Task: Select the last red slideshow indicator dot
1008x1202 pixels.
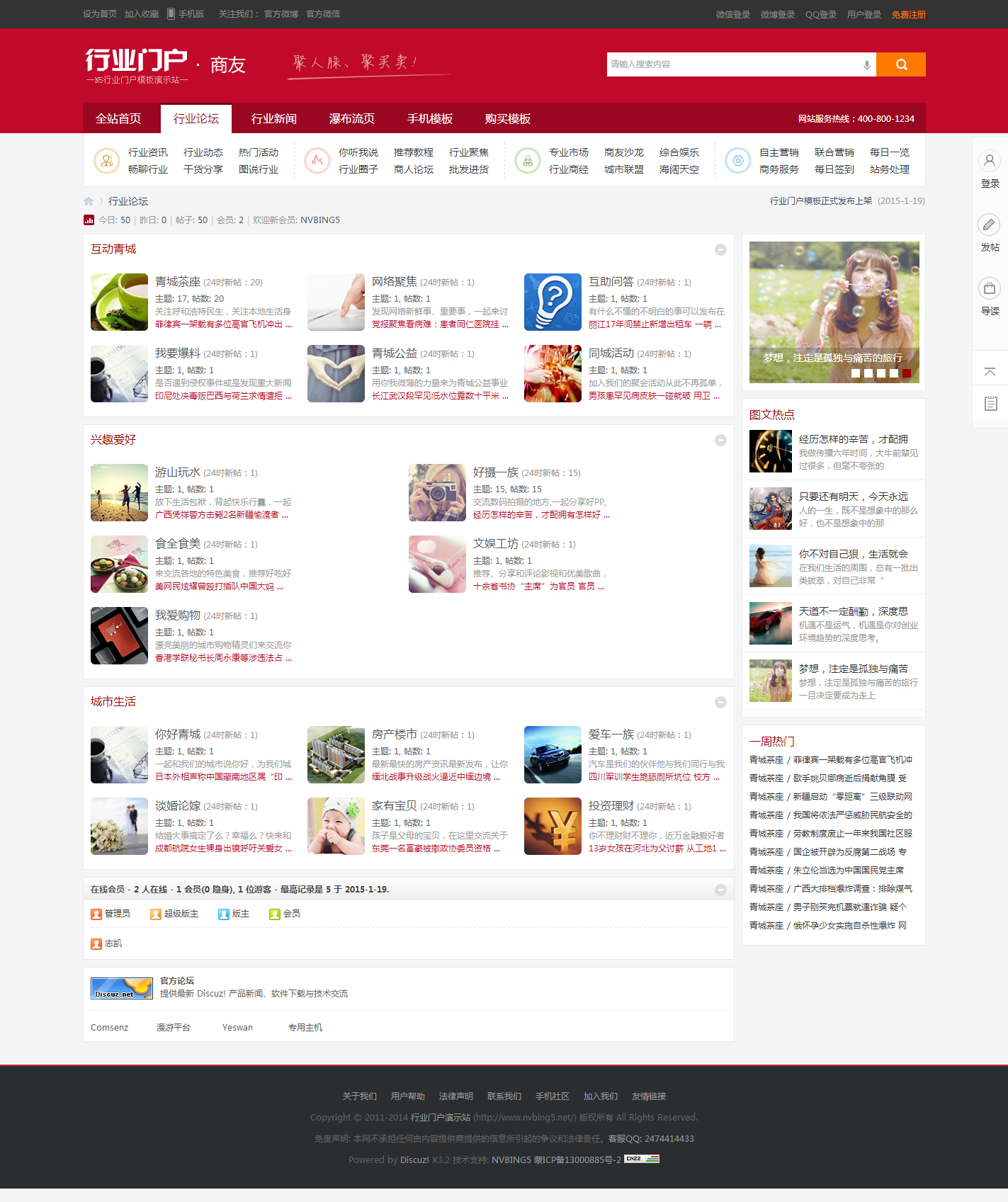Action: (x=907, y=373)
